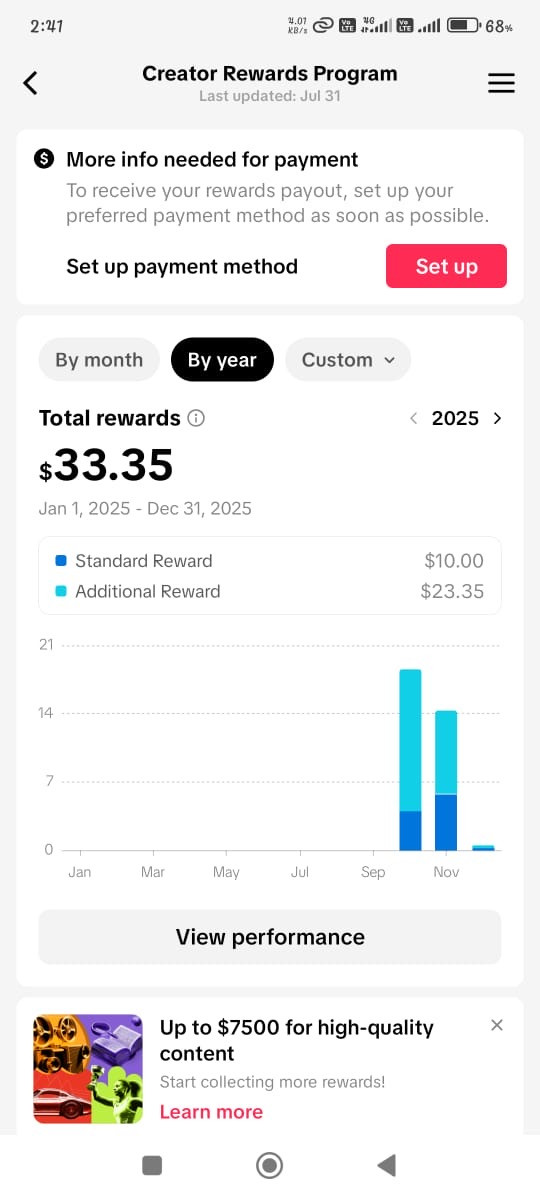Open the hamburger menu icon

pyautogui.click(x=501, y=84)
